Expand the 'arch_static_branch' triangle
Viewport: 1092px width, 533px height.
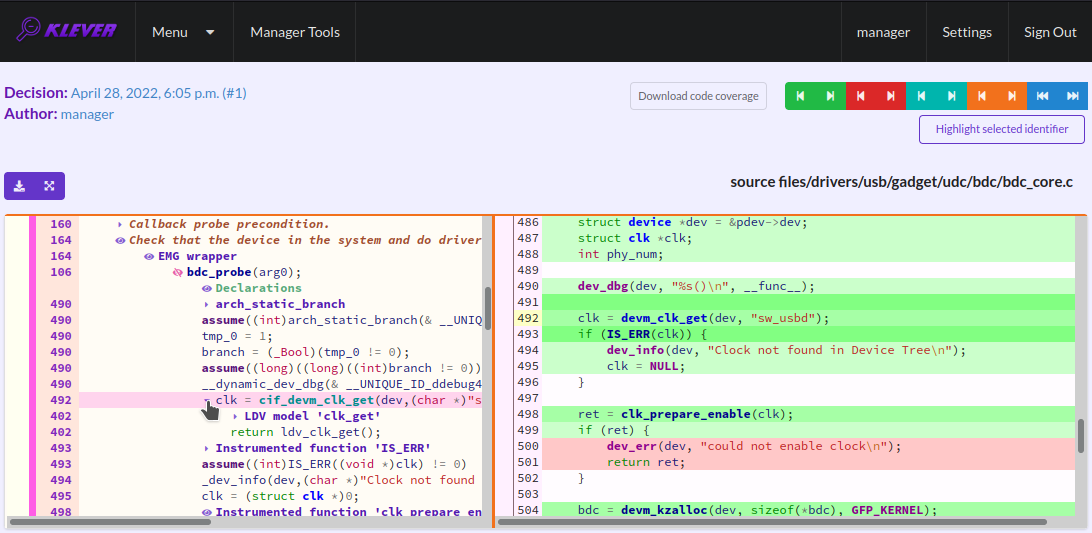click(207, 304)
